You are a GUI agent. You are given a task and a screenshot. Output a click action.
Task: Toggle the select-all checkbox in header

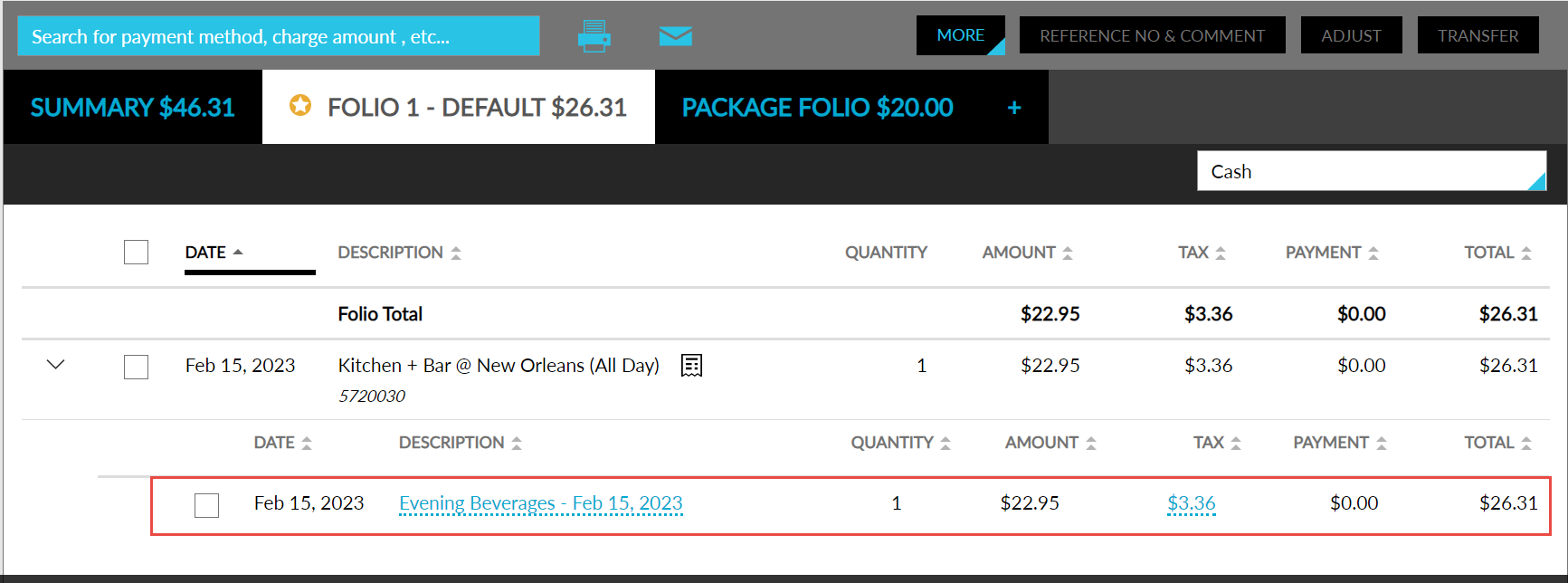point(136,252)
